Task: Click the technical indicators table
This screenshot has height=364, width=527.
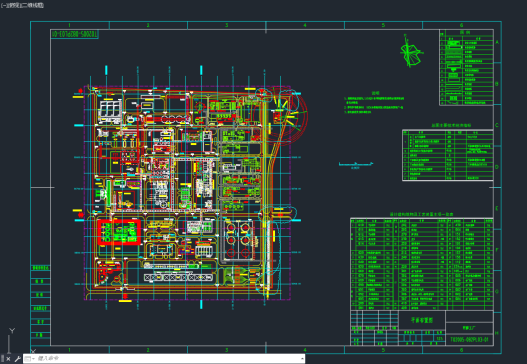Action: (x=448, y=155)
